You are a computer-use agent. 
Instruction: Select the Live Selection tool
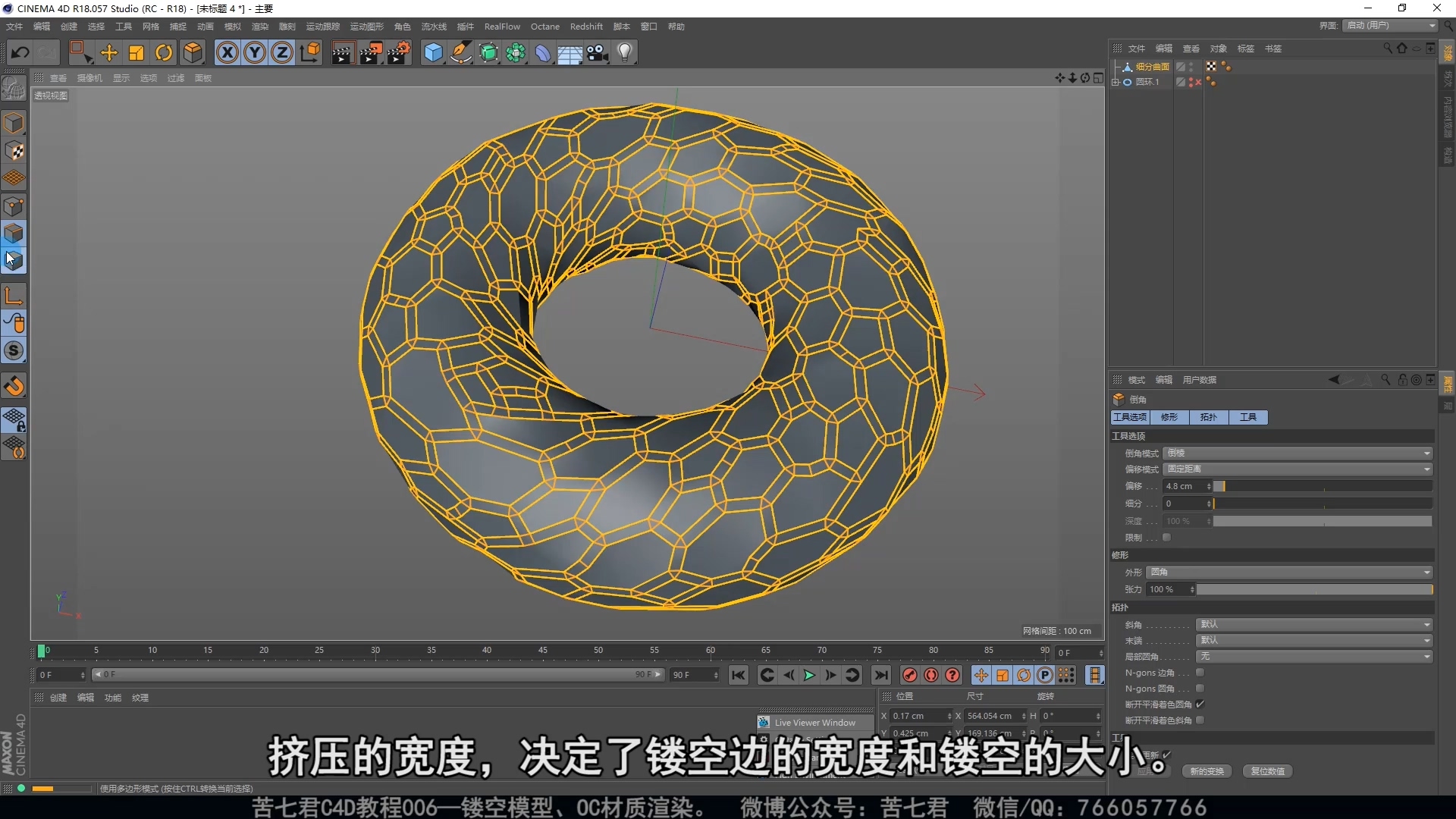[x=80, y=52]
